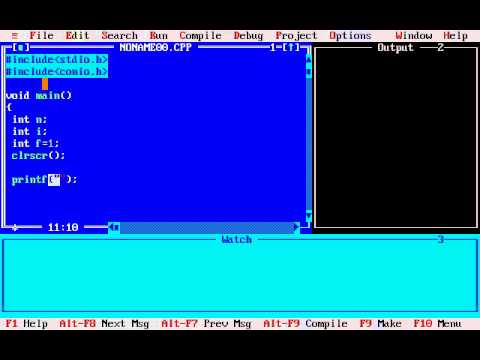
Task: Click the vertical scrollbar position thumb
Action: (309, 72)
